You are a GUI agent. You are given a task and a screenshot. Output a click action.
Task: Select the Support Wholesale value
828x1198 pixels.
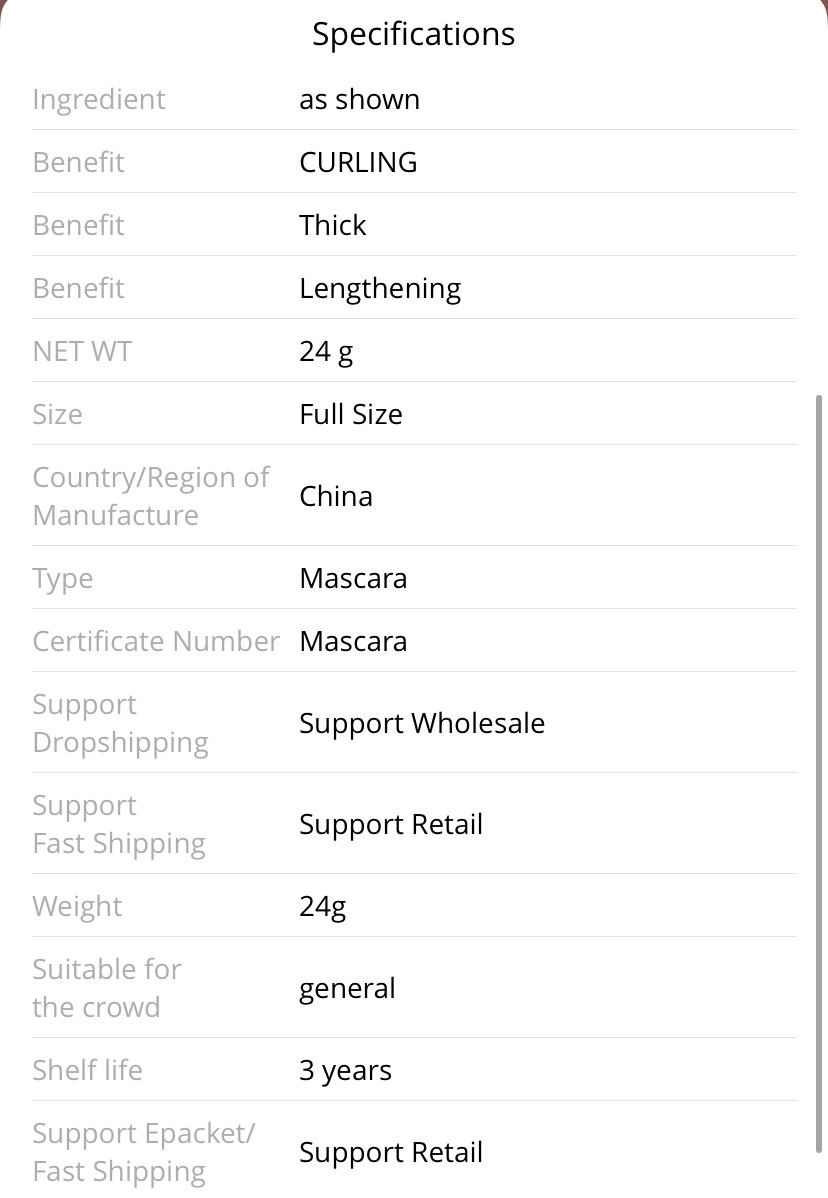(x=422, y=724)
